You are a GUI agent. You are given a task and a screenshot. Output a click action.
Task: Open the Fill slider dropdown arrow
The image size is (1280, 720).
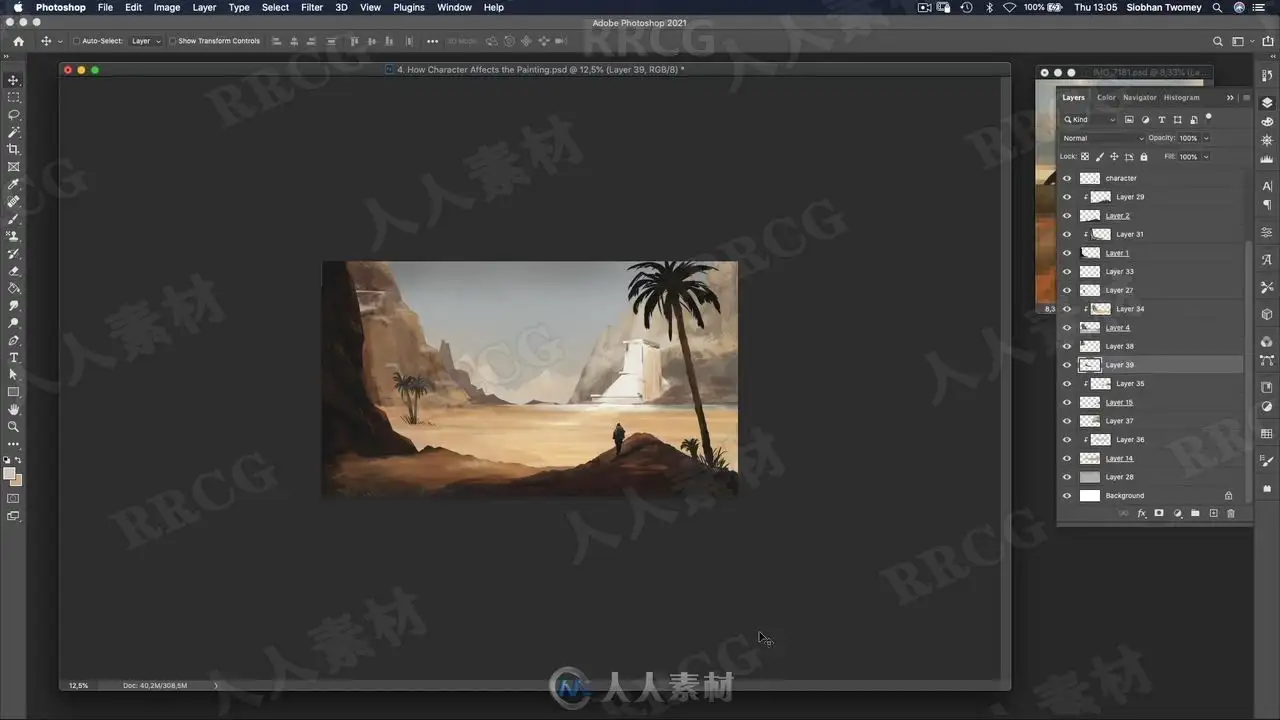1206,157
